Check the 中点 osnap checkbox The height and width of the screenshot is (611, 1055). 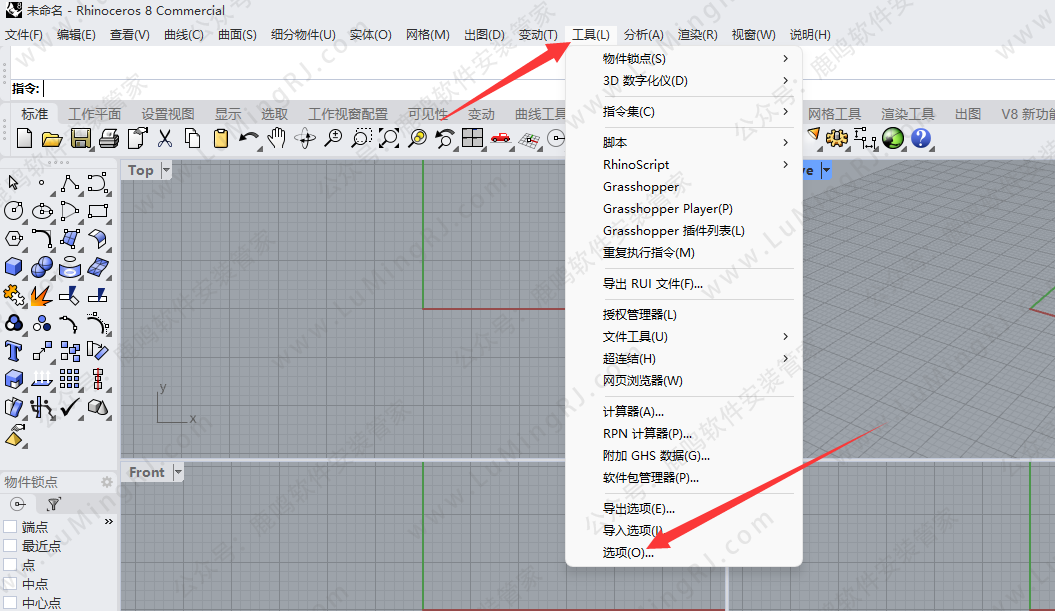10,584
